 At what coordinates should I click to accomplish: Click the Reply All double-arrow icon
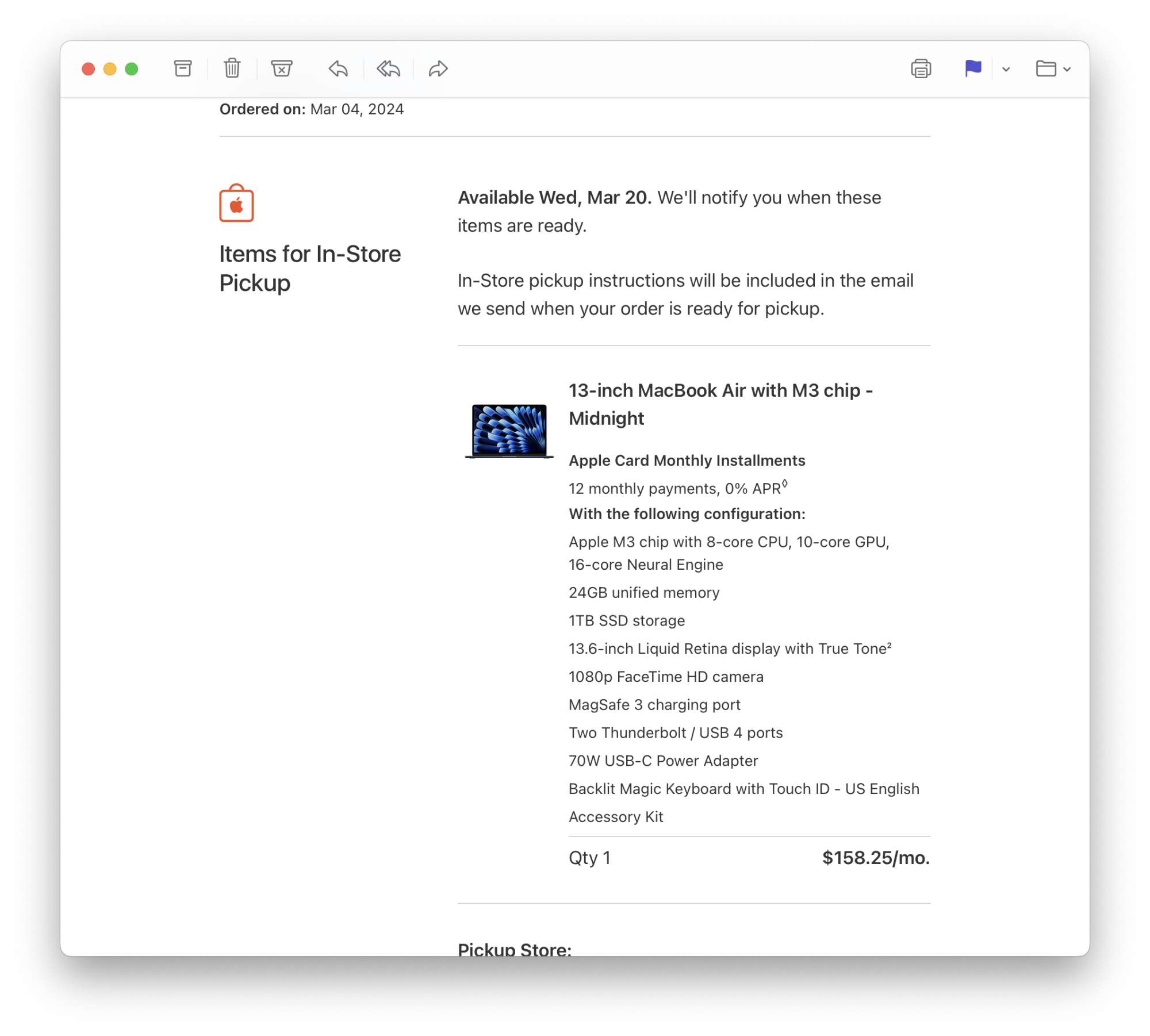pyautogui.click(x=388, y=69)
